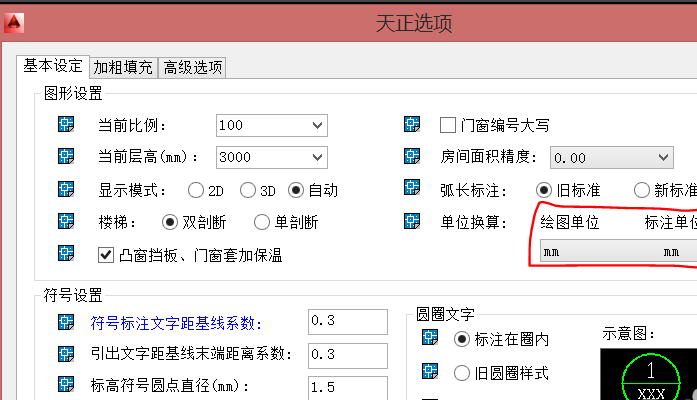The height and width of the screenshot is (400, 697).
Task: Click the blue 符号标注文字距基线系数 label
Action: [176, 323]
